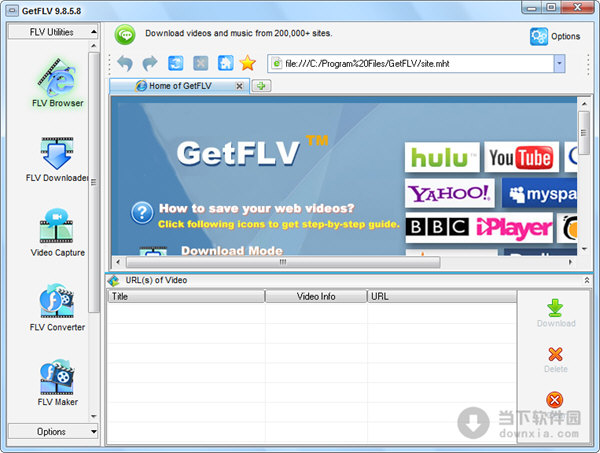Expand the Options section in sidebar
The image size is (600, 453).
tap(53, 432)
